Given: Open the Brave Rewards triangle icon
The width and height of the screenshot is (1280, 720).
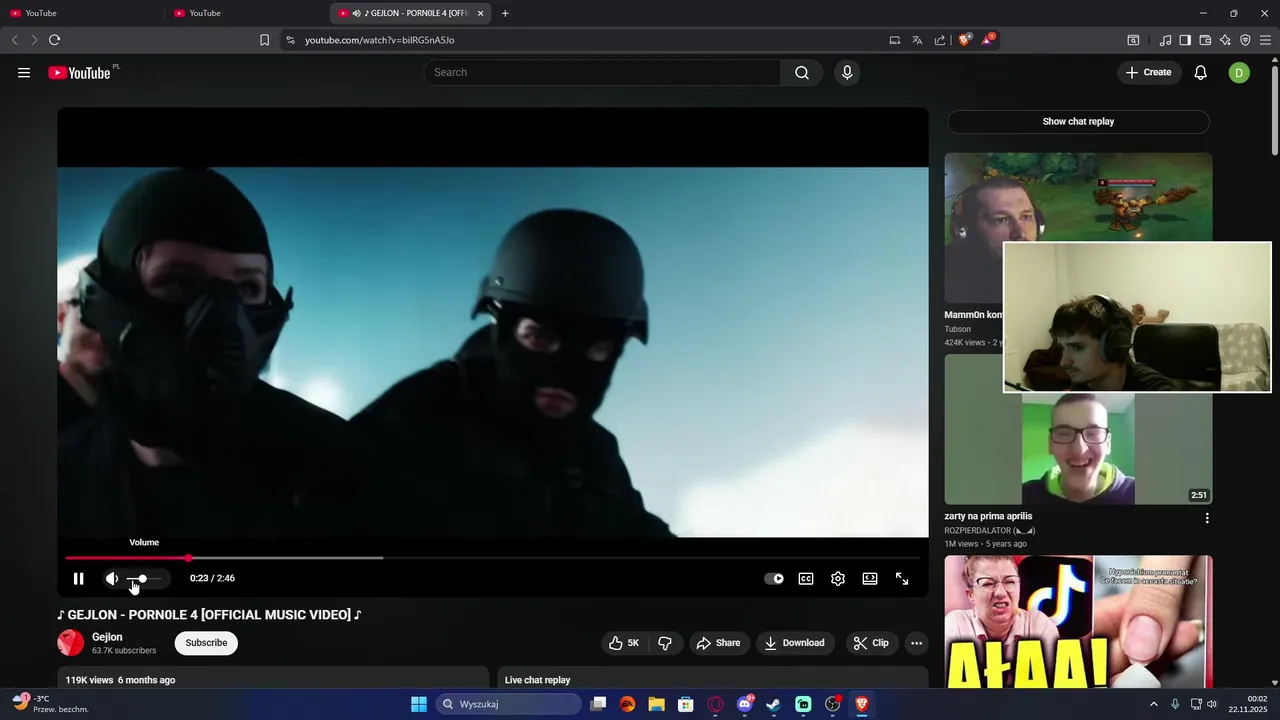Looking at the screenshot, I should coord(987,40).
